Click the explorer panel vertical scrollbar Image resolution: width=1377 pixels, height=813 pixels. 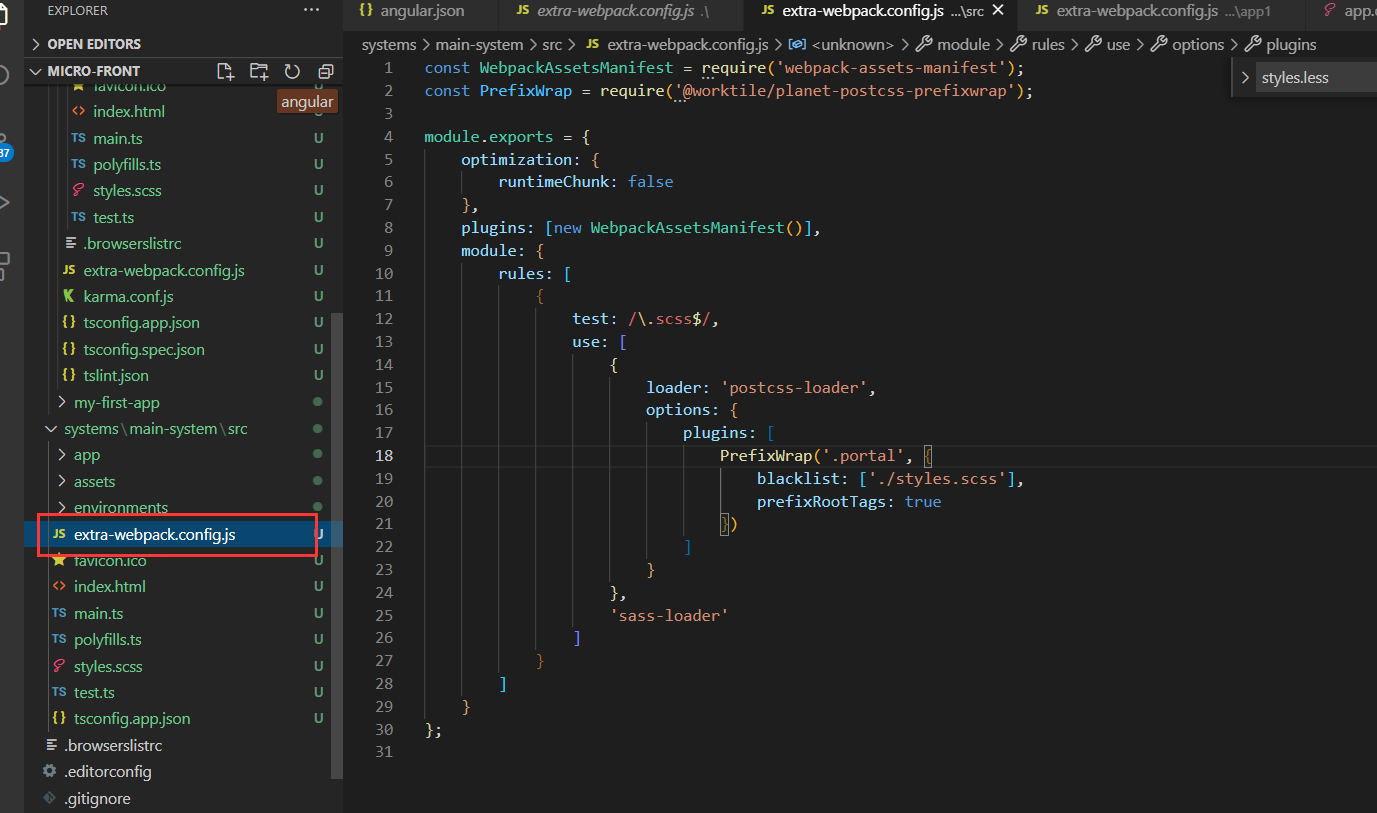click(x=337, y=545)
